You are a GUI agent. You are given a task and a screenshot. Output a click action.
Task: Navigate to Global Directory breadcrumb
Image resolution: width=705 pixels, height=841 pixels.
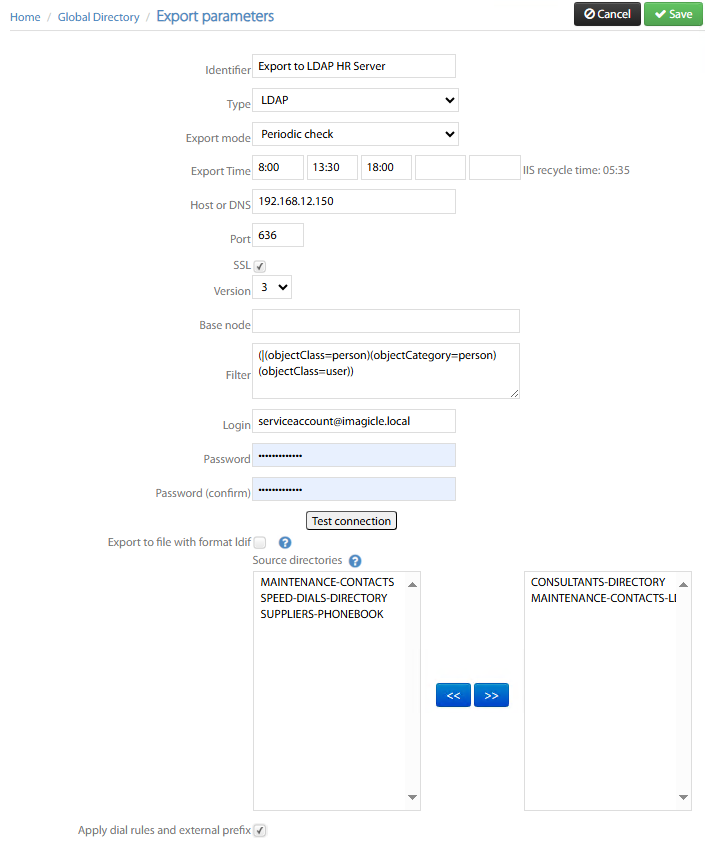[x=98, y=17]
